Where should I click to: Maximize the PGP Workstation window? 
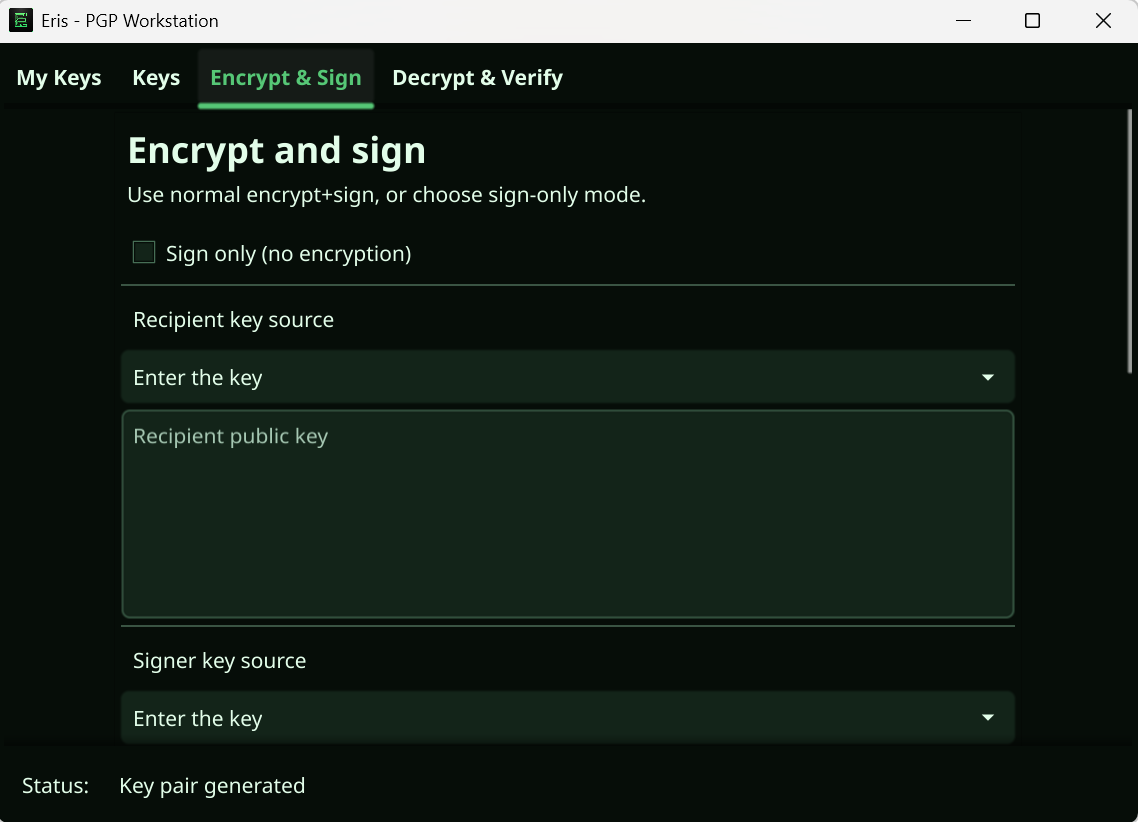click(1032, 20)
